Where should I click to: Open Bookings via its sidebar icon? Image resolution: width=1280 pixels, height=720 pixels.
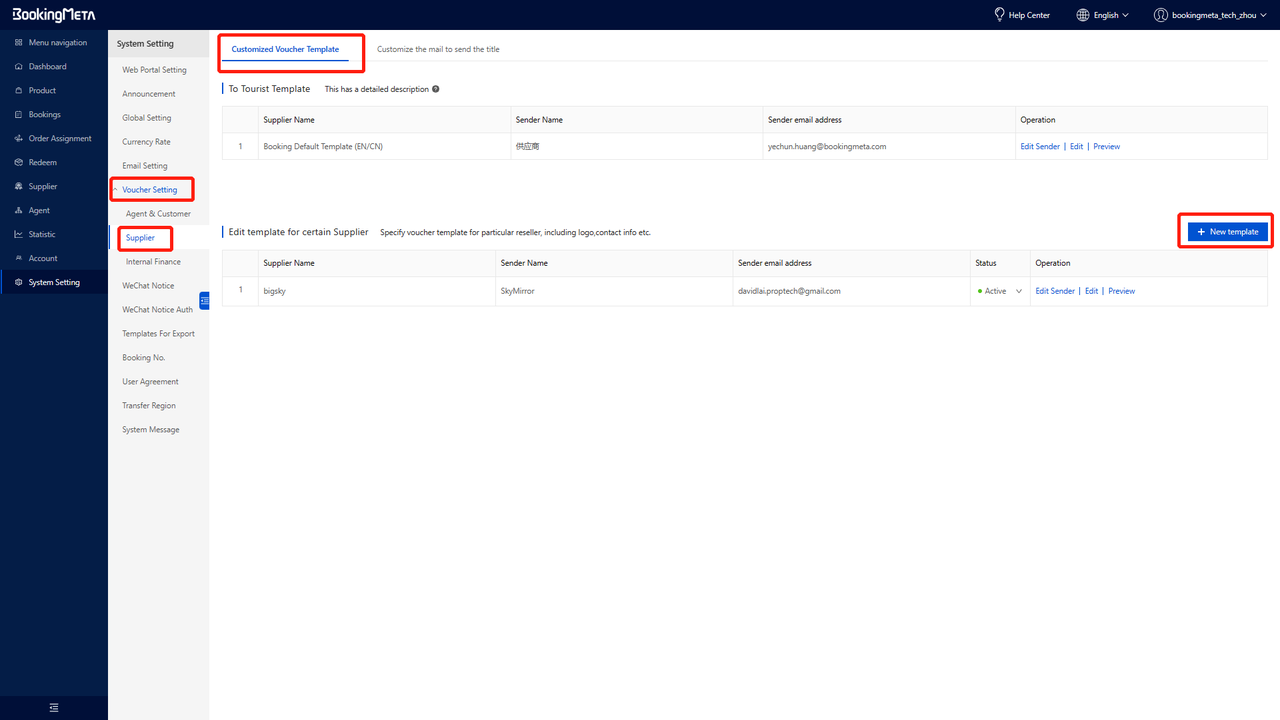18,115
